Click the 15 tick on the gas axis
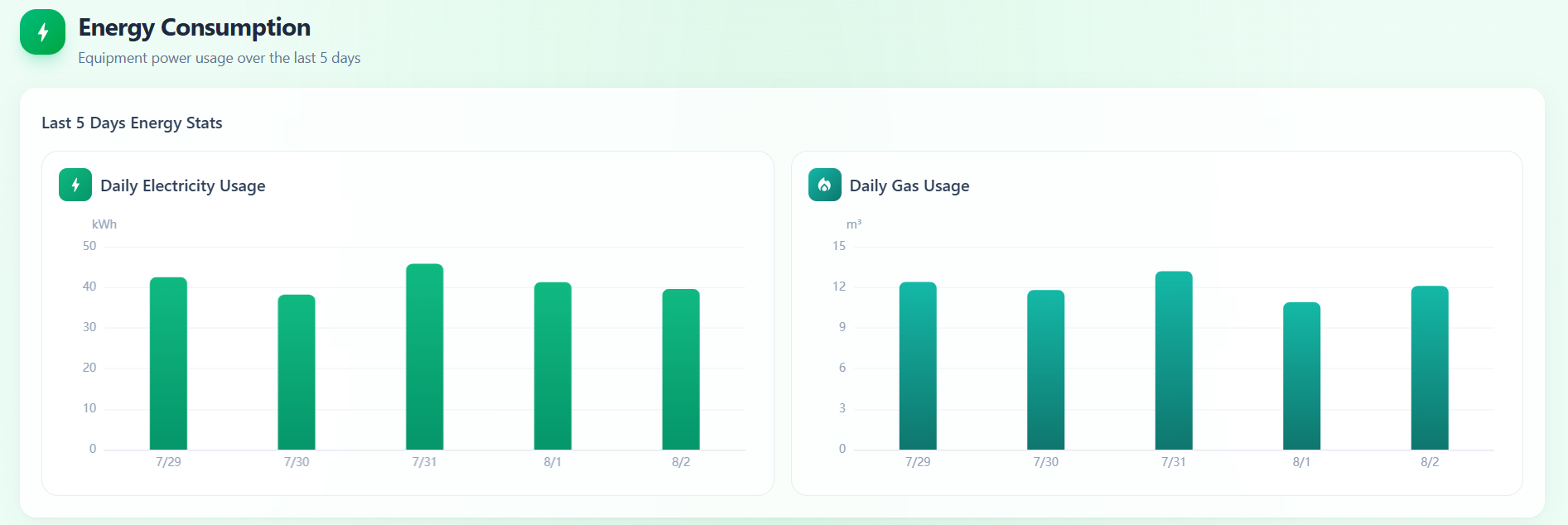 [x=839, y=246]
